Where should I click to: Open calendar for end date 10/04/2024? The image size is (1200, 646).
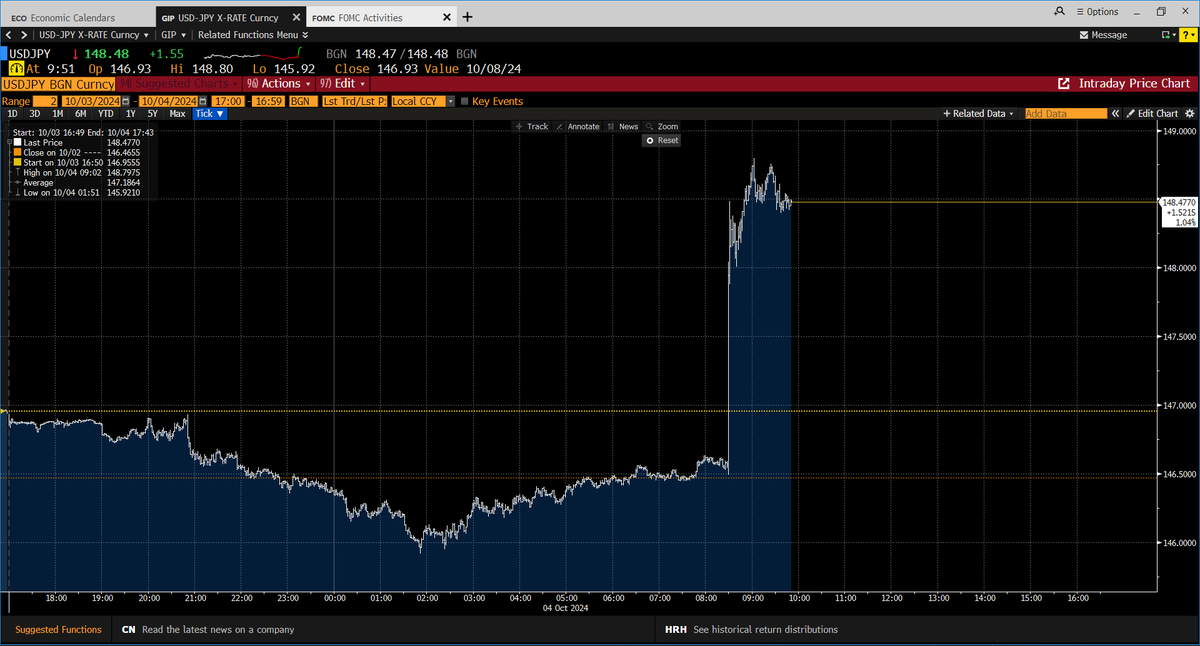204,101
